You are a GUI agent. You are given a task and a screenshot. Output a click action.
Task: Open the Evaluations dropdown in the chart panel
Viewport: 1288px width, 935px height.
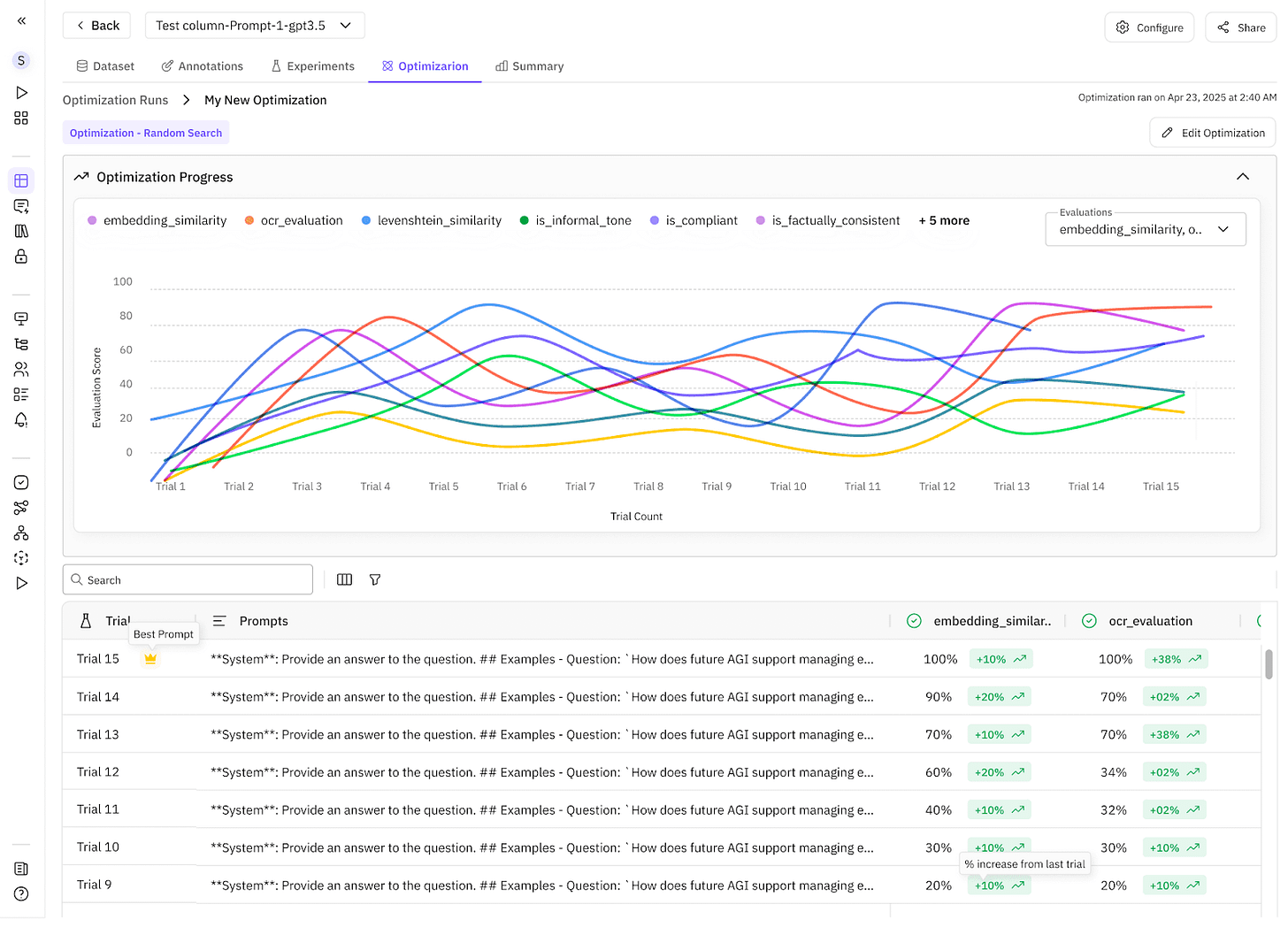[1145, 229]
